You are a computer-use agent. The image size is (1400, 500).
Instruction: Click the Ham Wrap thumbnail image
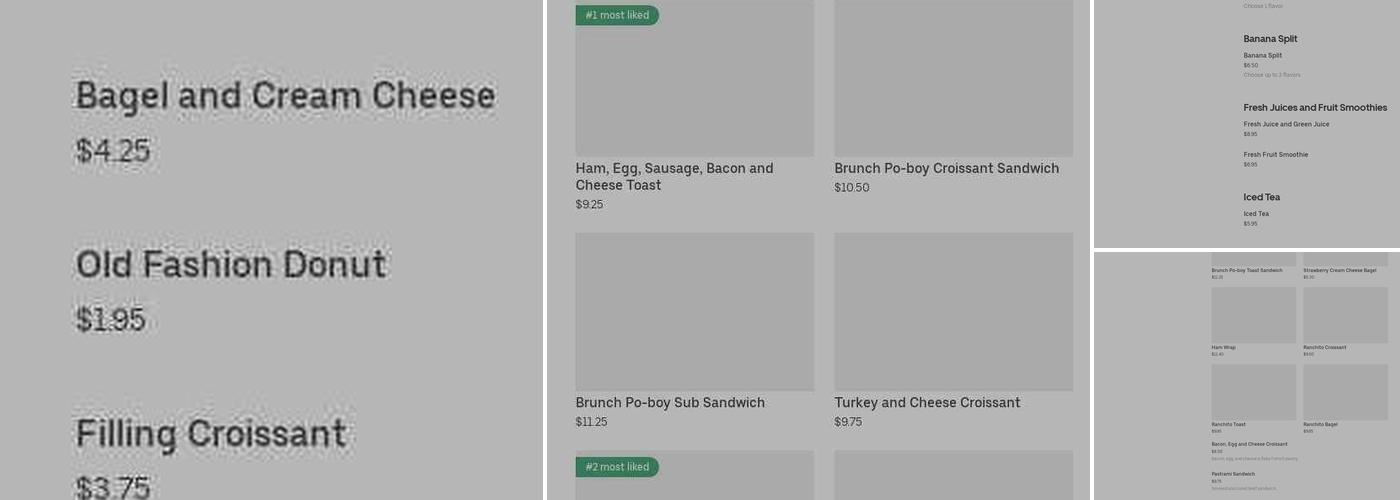point(1253,315)
